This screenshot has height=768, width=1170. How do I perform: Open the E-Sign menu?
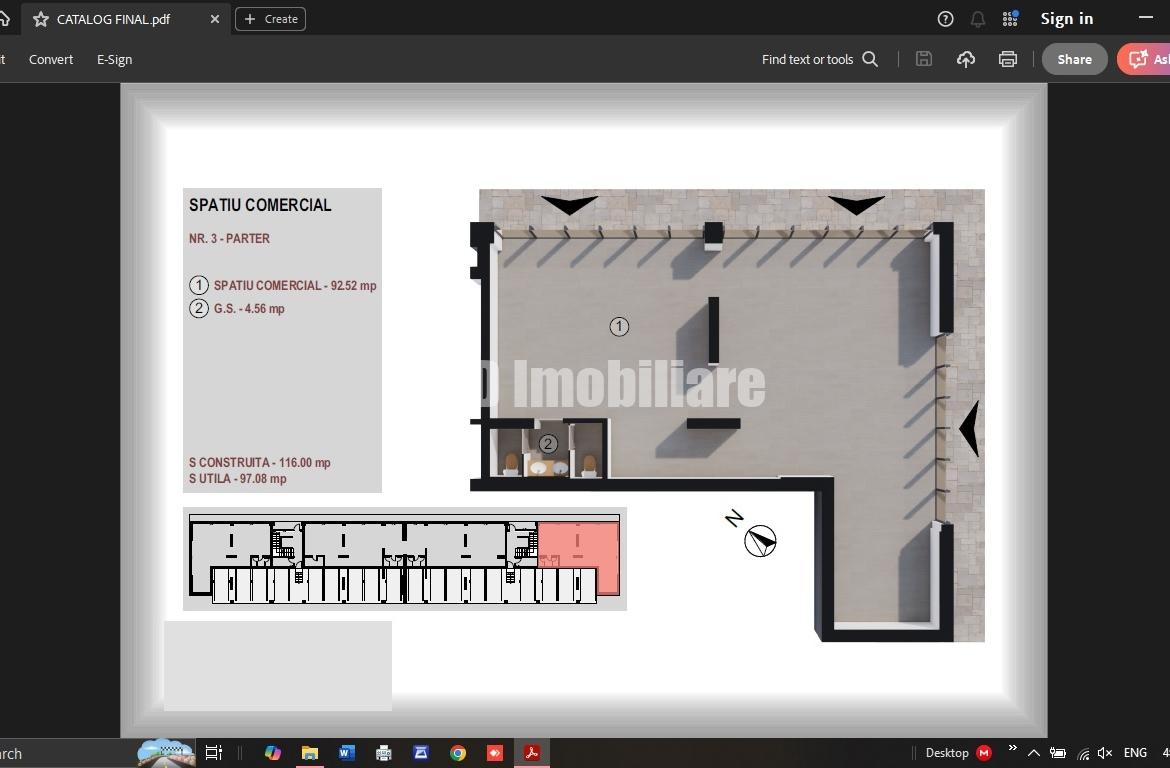click(x=114, y=59)
